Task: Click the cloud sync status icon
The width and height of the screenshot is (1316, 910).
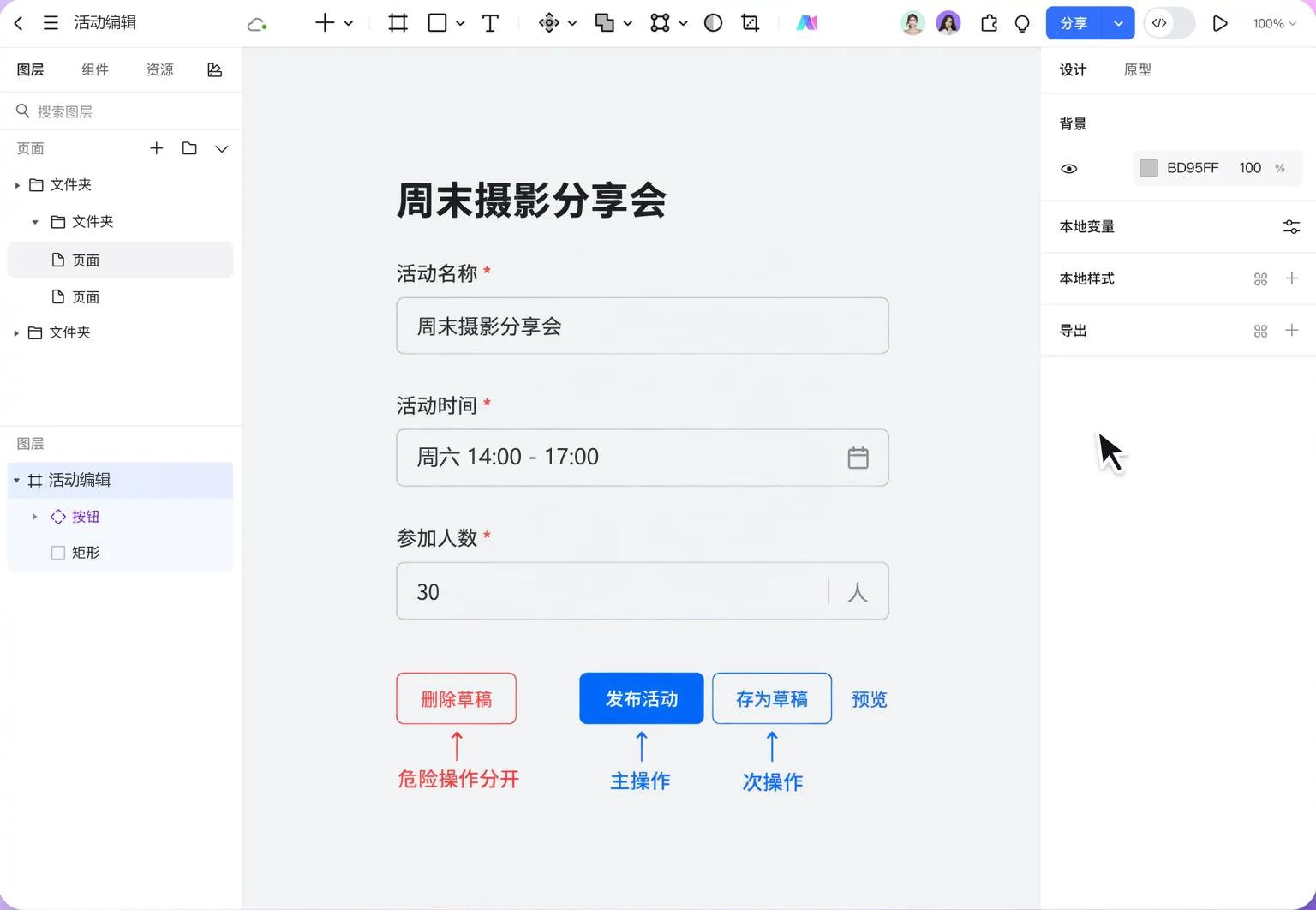Action: [x=256, y=24]
